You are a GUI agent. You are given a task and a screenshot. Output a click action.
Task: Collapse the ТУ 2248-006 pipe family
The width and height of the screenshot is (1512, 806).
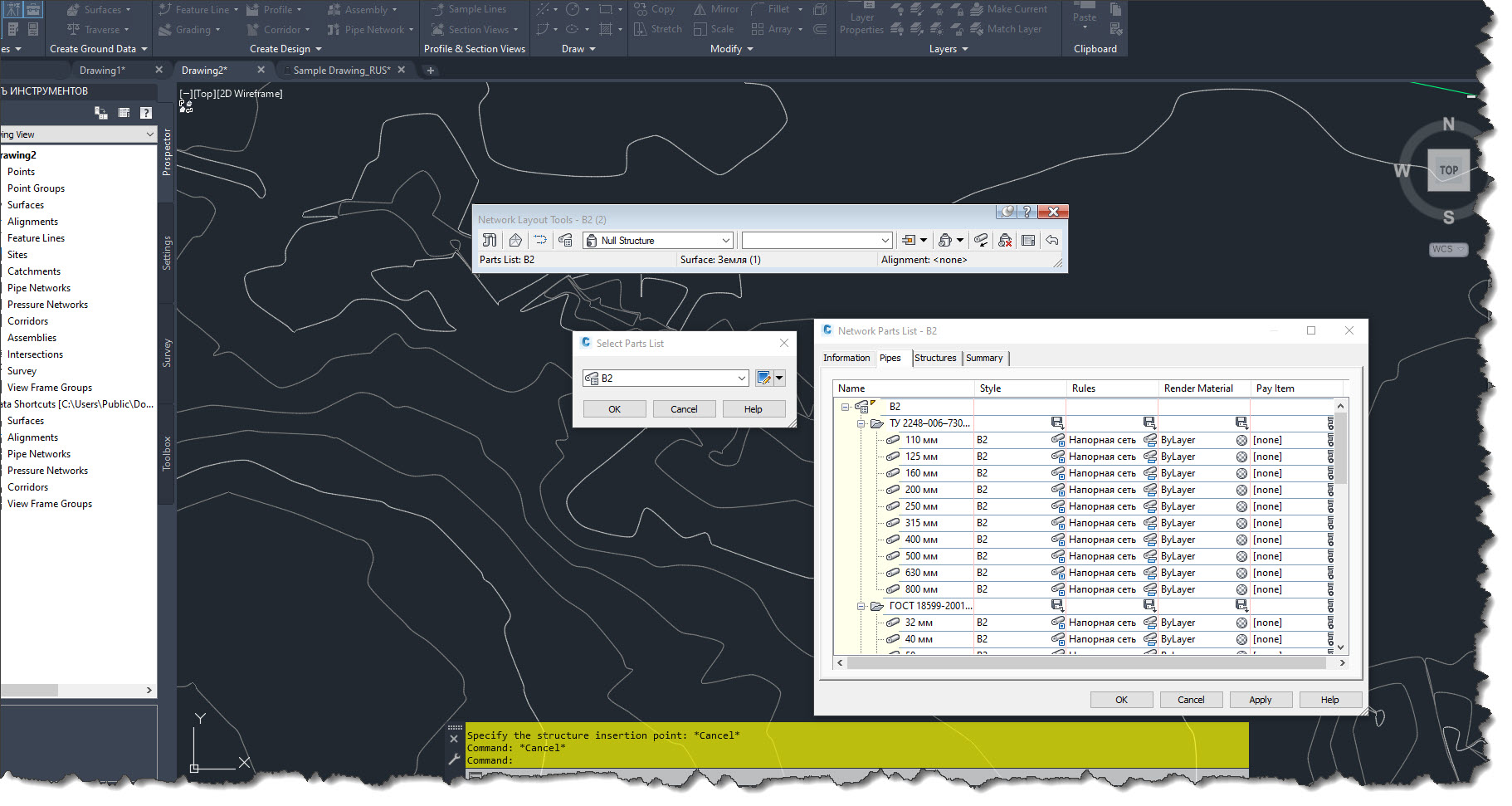(861, 423)
